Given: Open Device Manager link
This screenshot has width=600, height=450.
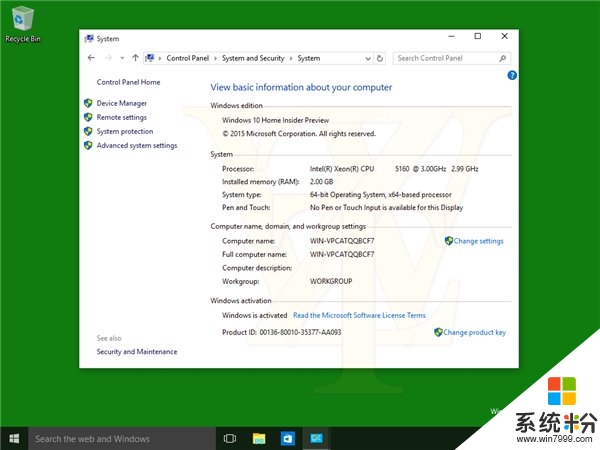Looking at the screenshot, I should pos(122,103).
